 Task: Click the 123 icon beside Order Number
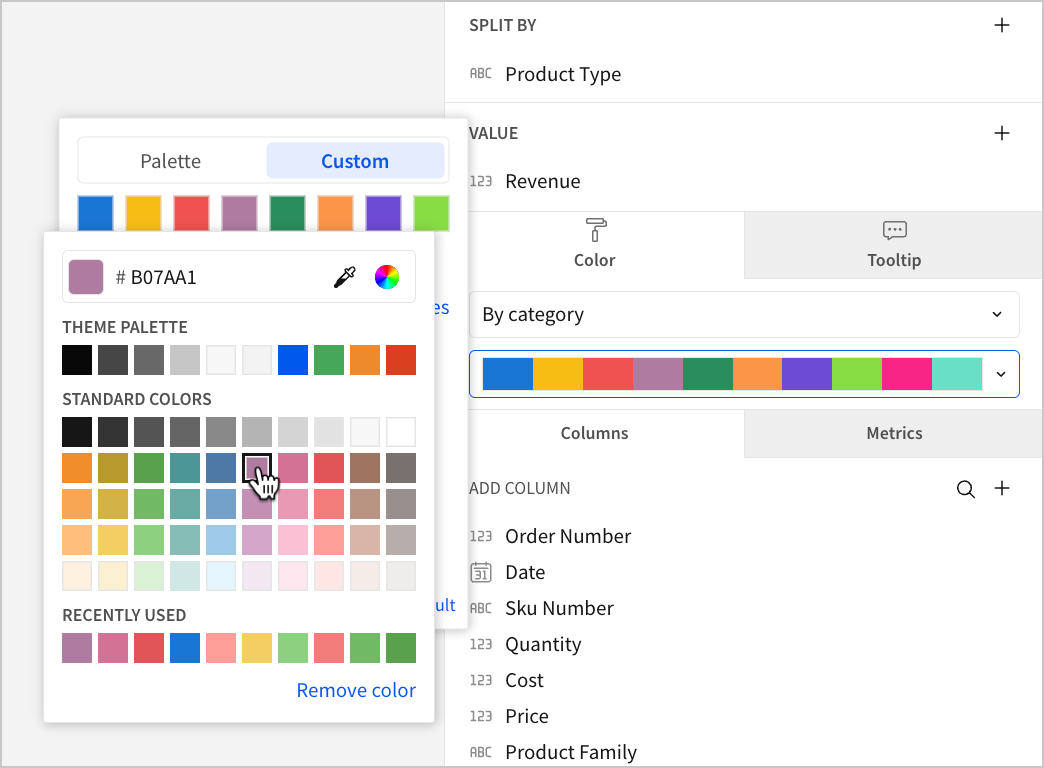(x=481, y=536)
